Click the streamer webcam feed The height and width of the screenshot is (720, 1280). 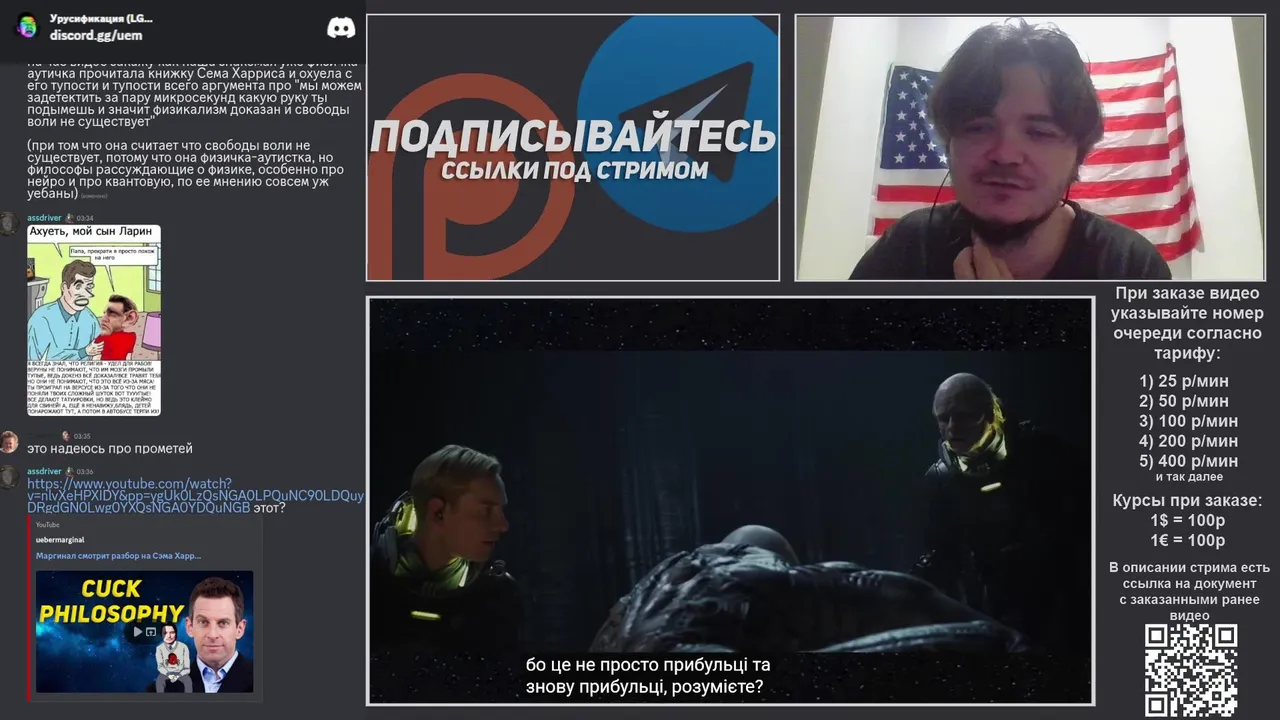point(1030,147)
